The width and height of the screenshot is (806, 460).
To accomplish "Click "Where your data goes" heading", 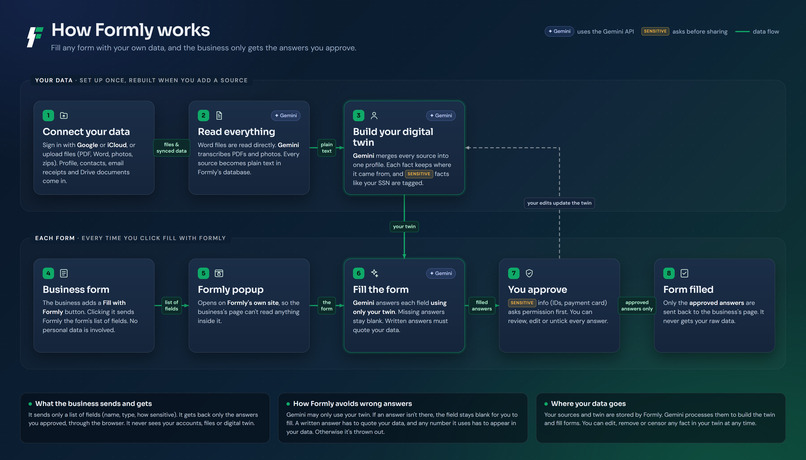I will (x=589, y=404).
